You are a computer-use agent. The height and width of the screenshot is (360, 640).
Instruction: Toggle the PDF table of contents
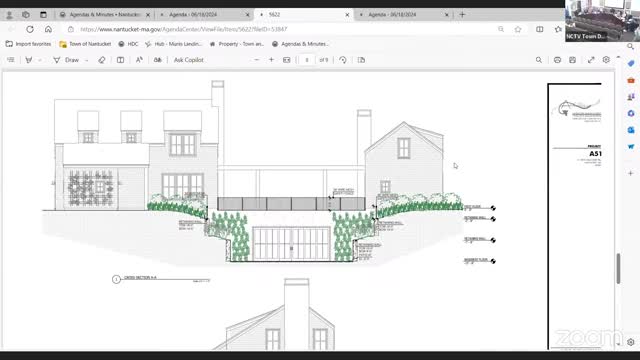[11, 60]
